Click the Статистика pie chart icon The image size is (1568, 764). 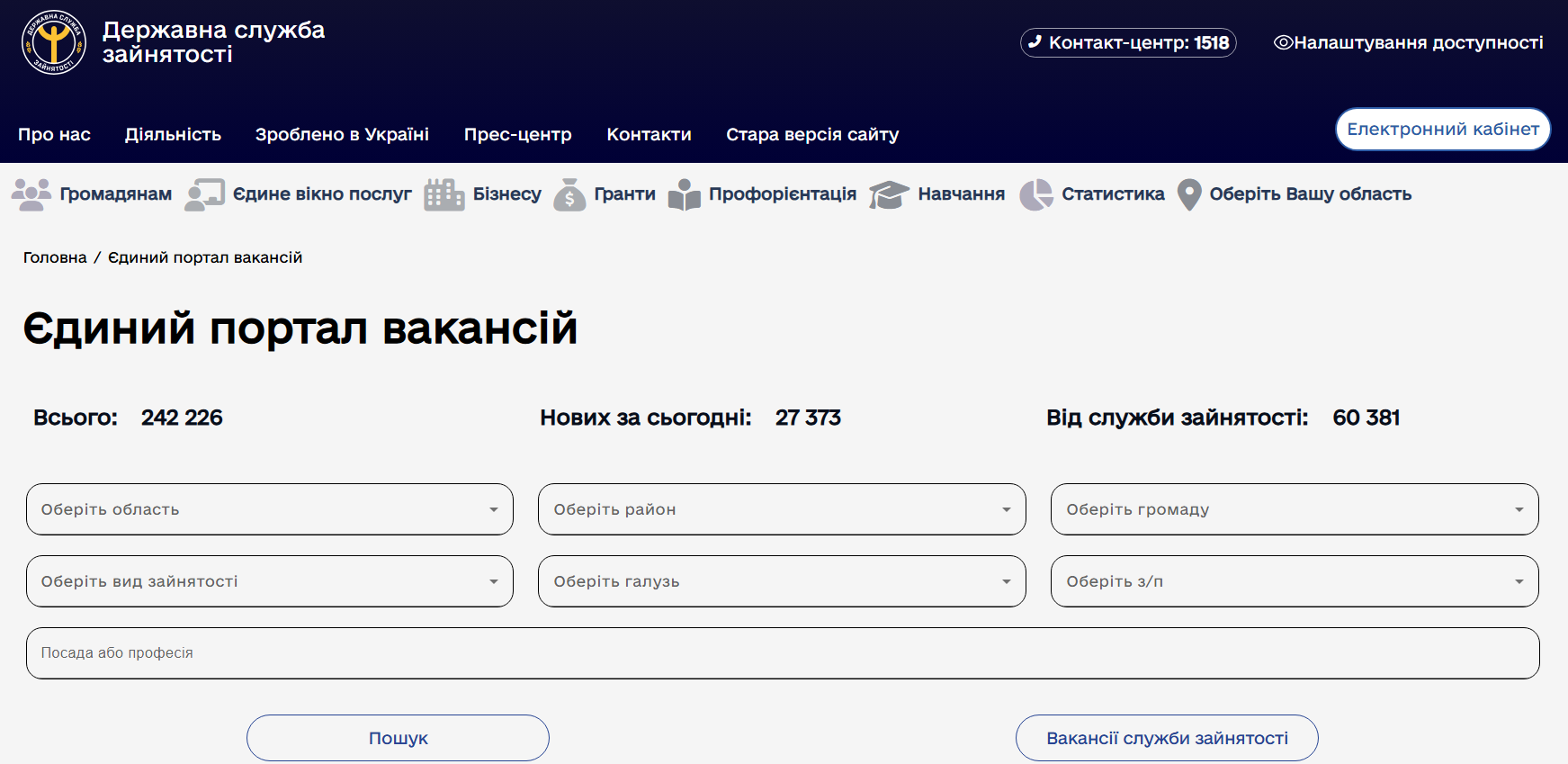click(1035, 194)
